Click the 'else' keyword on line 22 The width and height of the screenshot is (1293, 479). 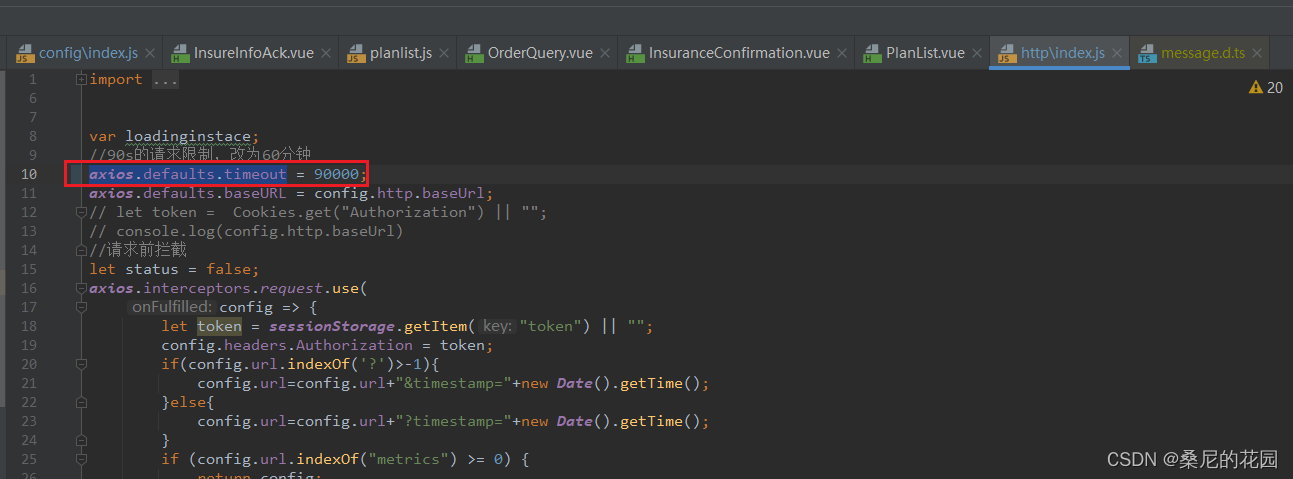tap(187, 402)
